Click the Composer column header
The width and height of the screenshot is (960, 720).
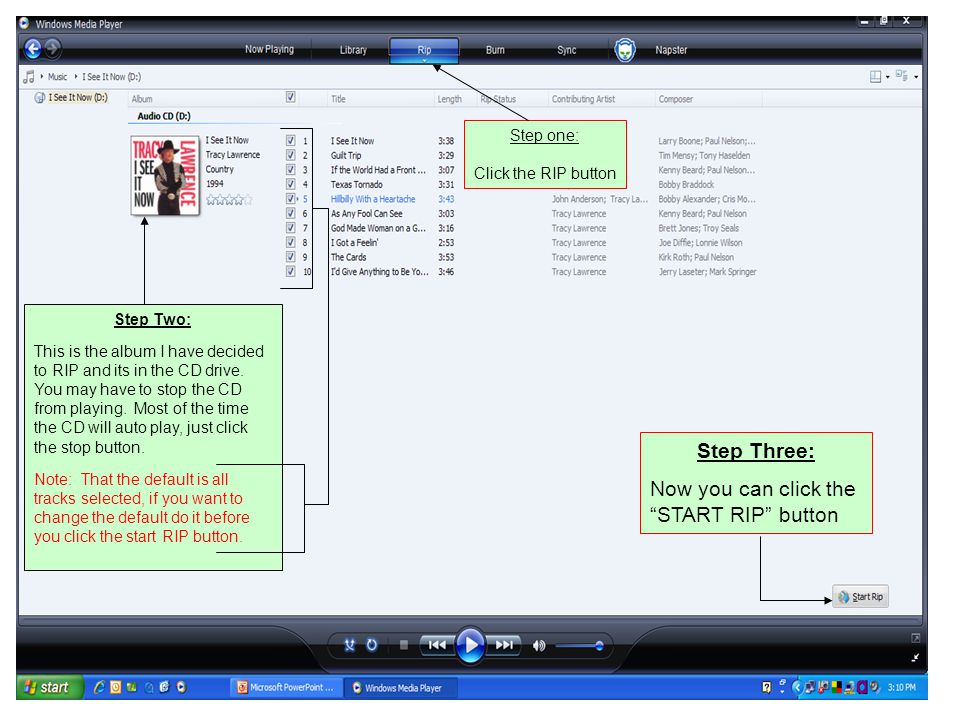pyautogui.click(x=675, y=99)
